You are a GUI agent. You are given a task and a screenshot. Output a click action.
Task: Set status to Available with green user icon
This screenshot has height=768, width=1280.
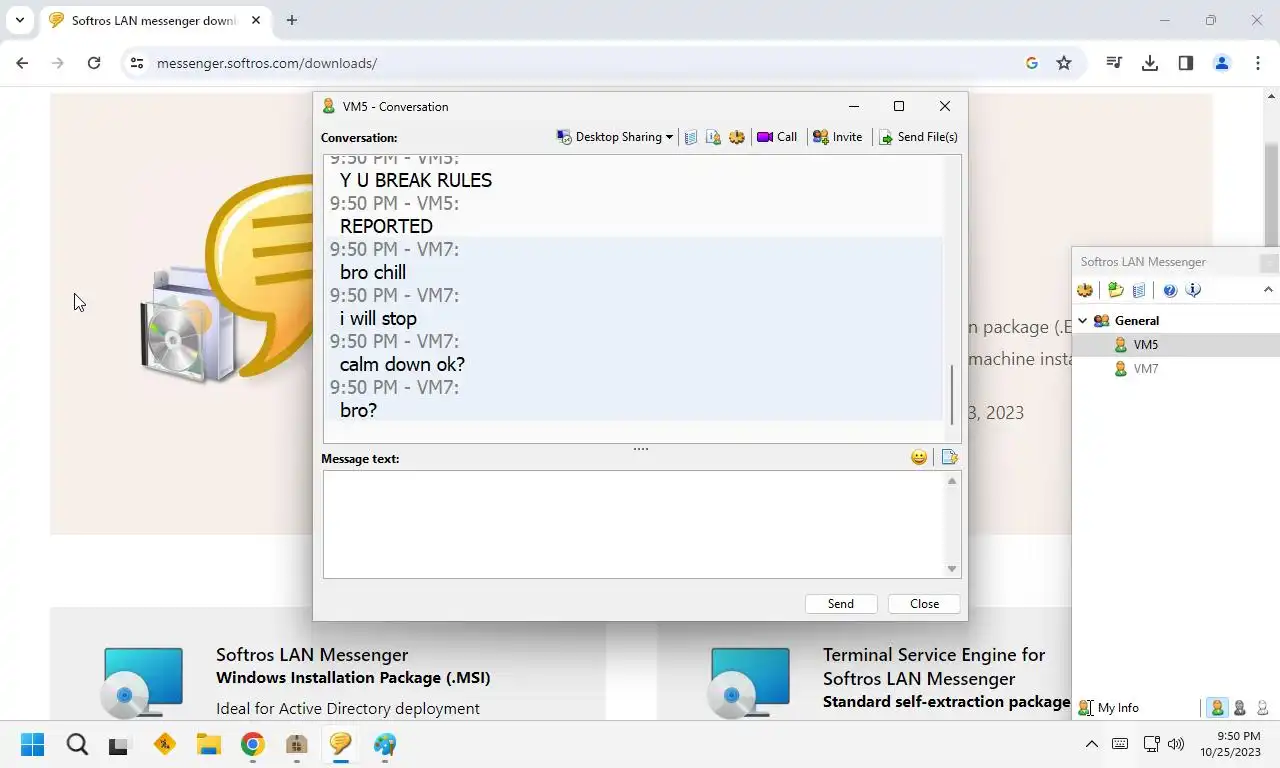(x=1217, y=707)
